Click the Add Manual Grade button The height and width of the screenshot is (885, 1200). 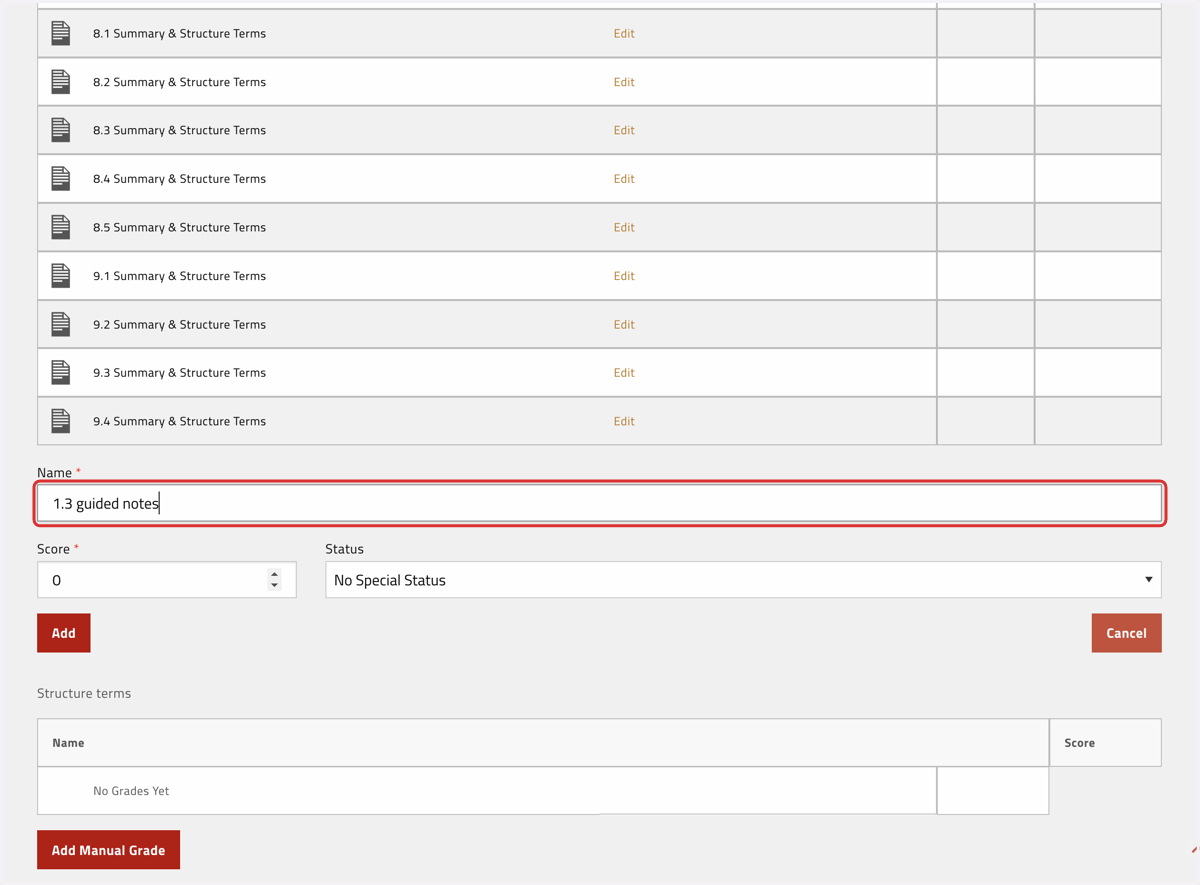[x=108, y=850]
